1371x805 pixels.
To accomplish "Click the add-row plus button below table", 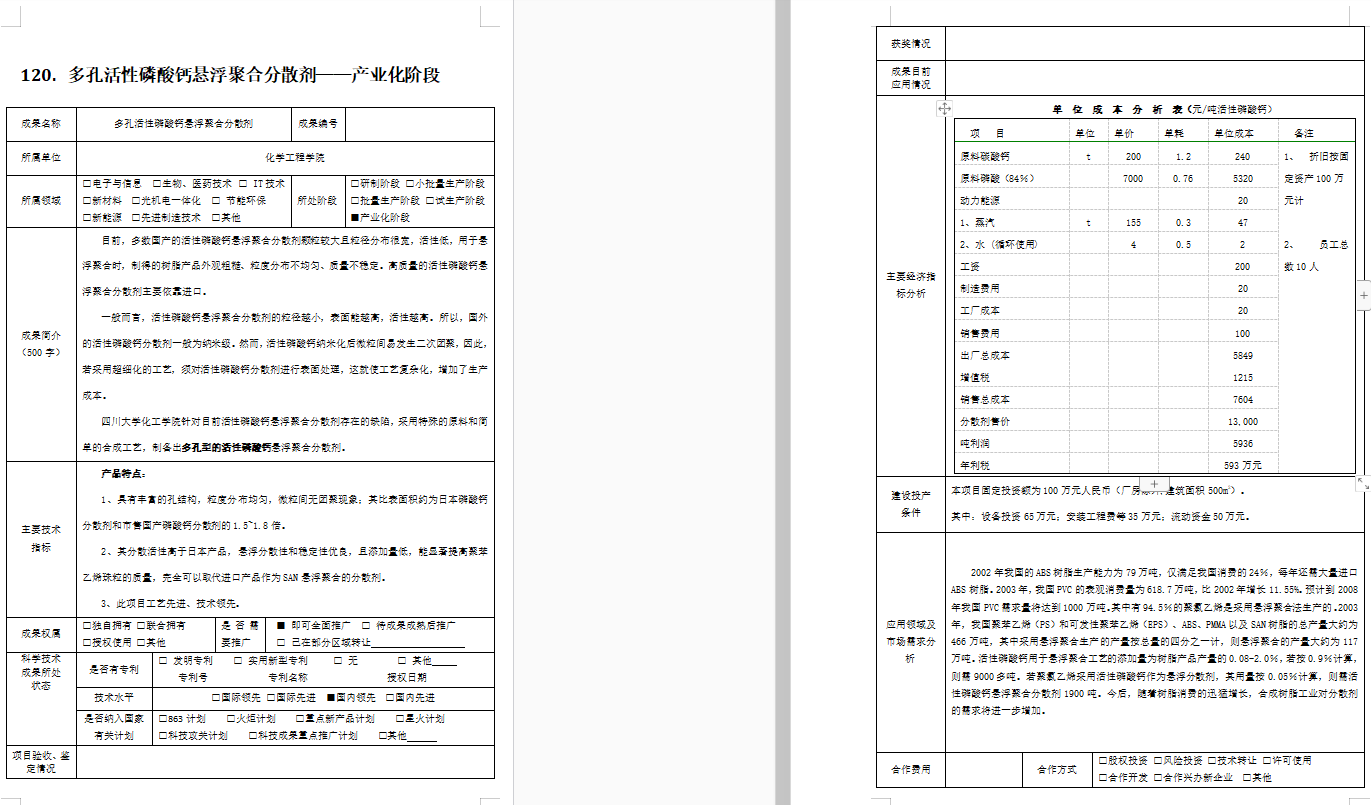I will [1154, 484].
